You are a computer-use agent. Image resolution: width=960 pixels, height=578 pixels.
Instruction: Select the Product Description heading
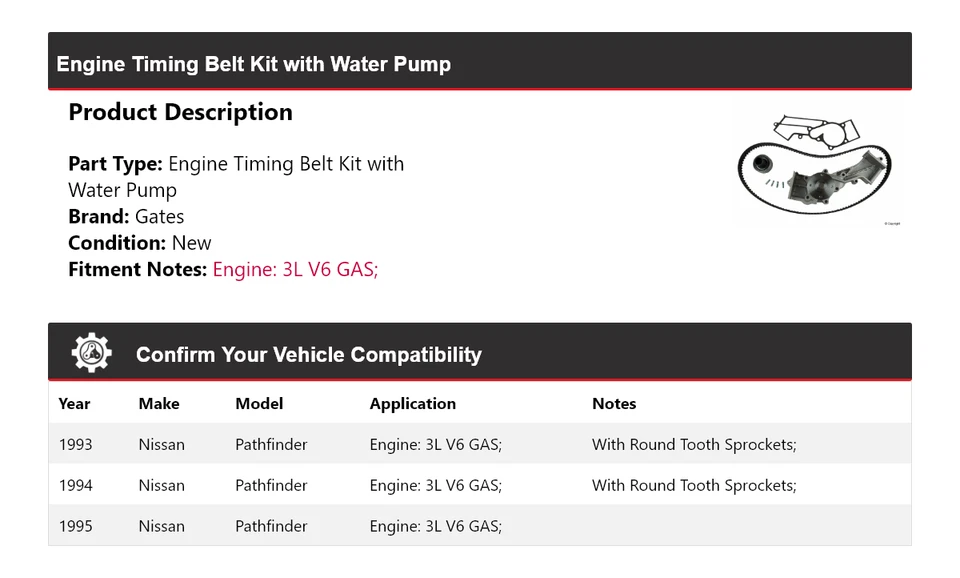point(180,112)
